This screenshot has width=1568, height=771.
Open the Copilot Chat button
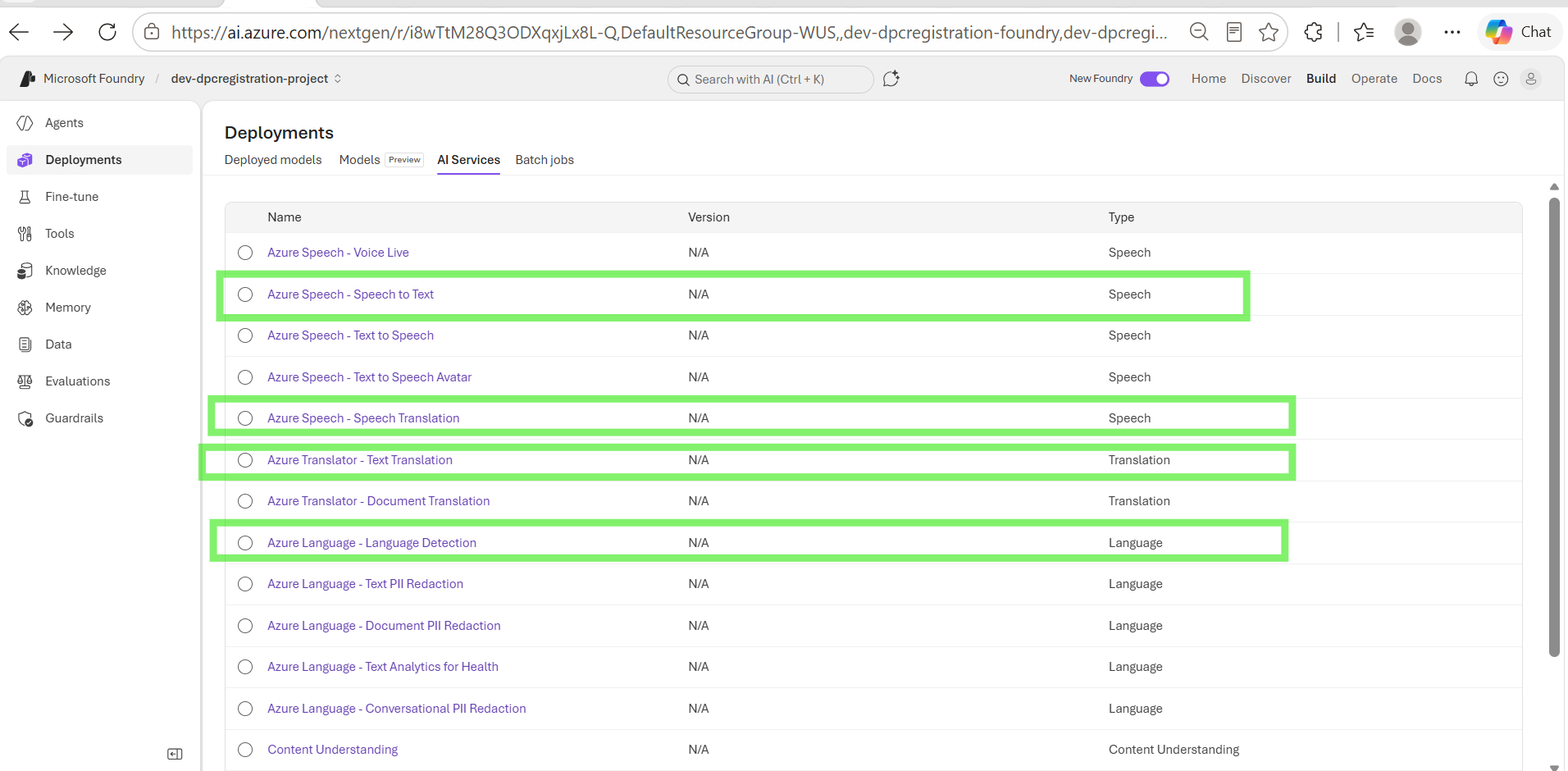(1520, 32)
